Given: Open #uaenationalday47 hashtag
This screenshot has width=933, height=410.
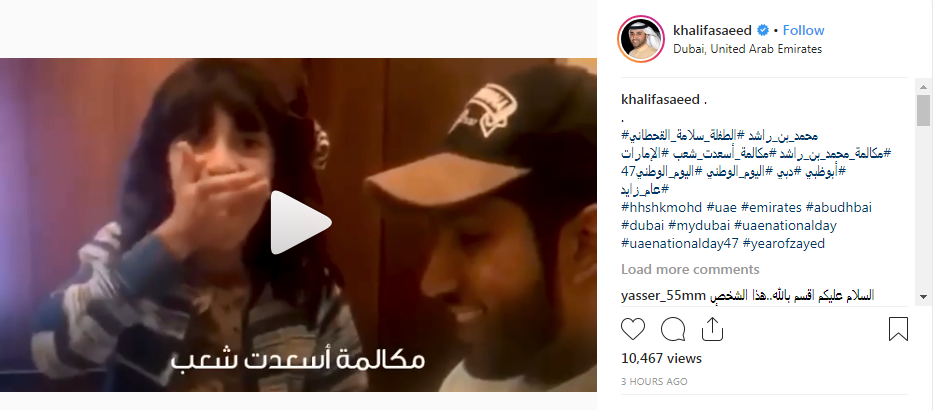Looking at the screenshot, I should click(x=680, y=243).
